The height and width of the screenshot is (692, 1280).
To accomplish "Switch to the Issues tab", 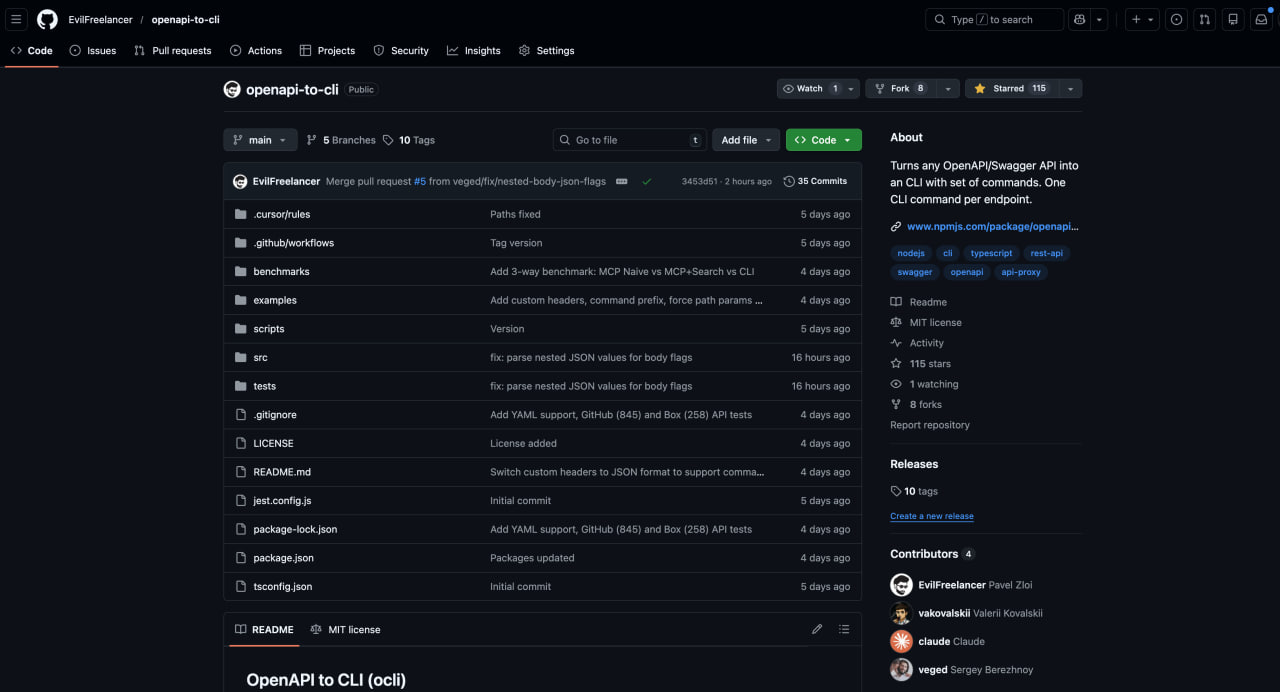I will pos(92,50).
